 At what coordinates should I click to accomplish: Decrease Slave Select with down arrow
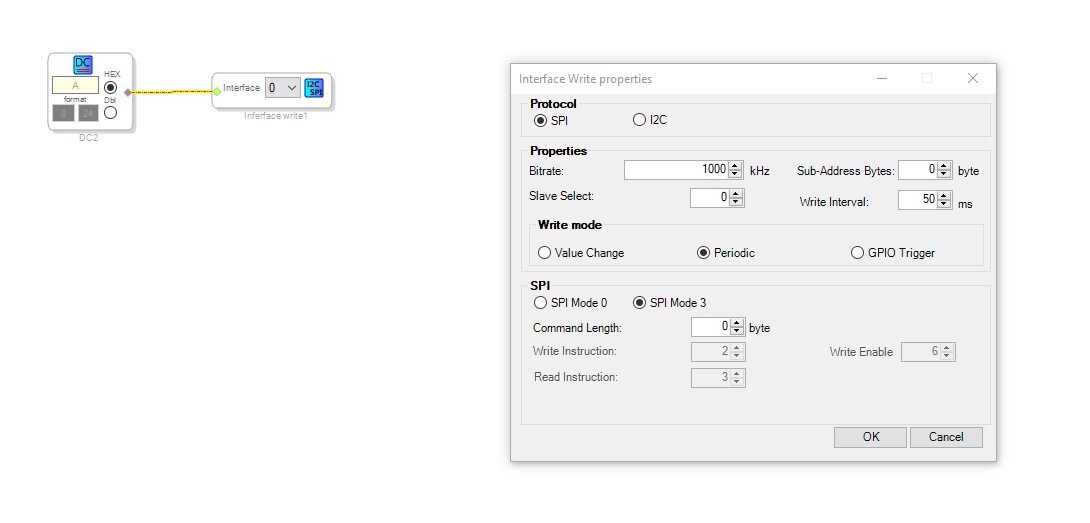click(x=736, y=202)
